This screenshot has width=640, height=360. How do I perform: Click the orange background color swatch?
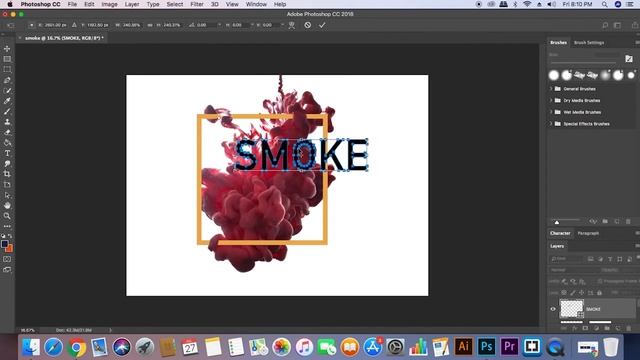[10, 249]
